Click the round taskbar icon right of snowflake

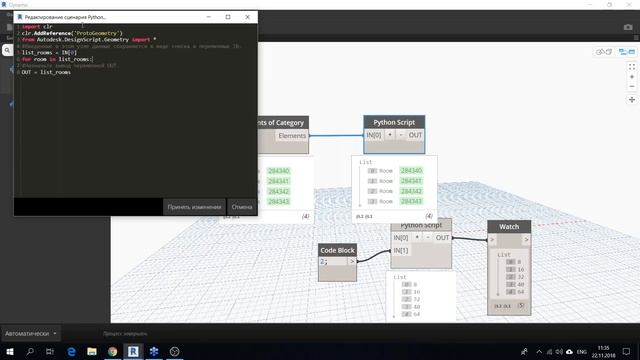(174, 351)
